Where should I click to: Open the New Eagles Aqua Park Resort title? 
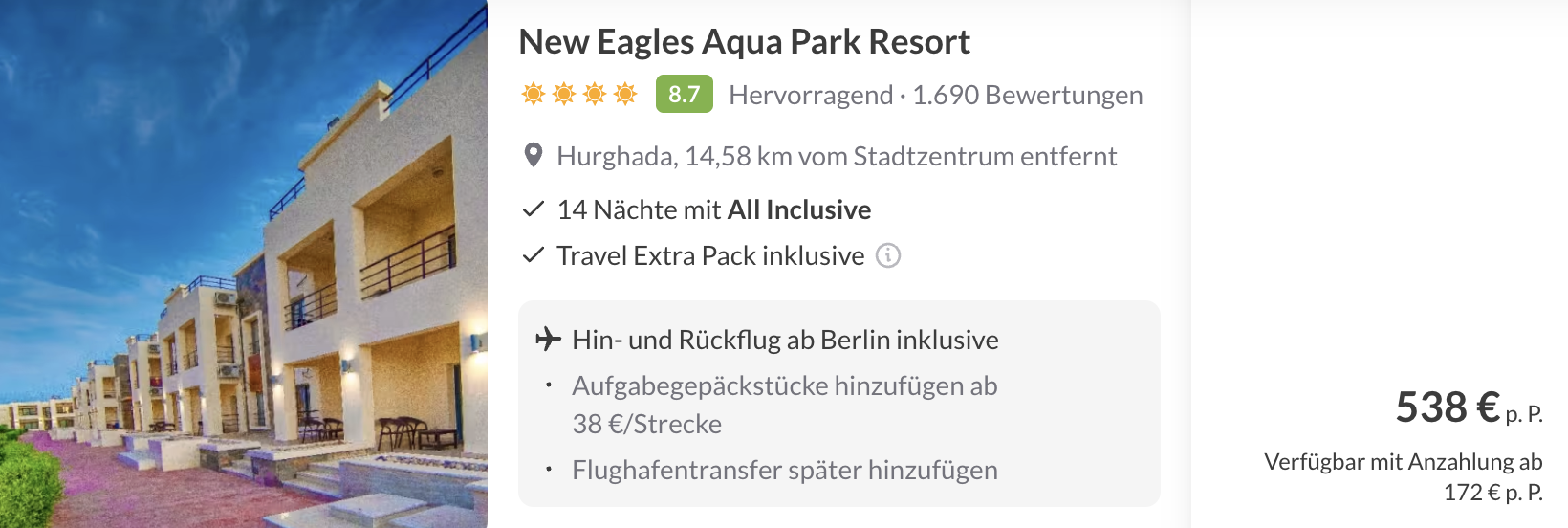(x=744, y=42)
